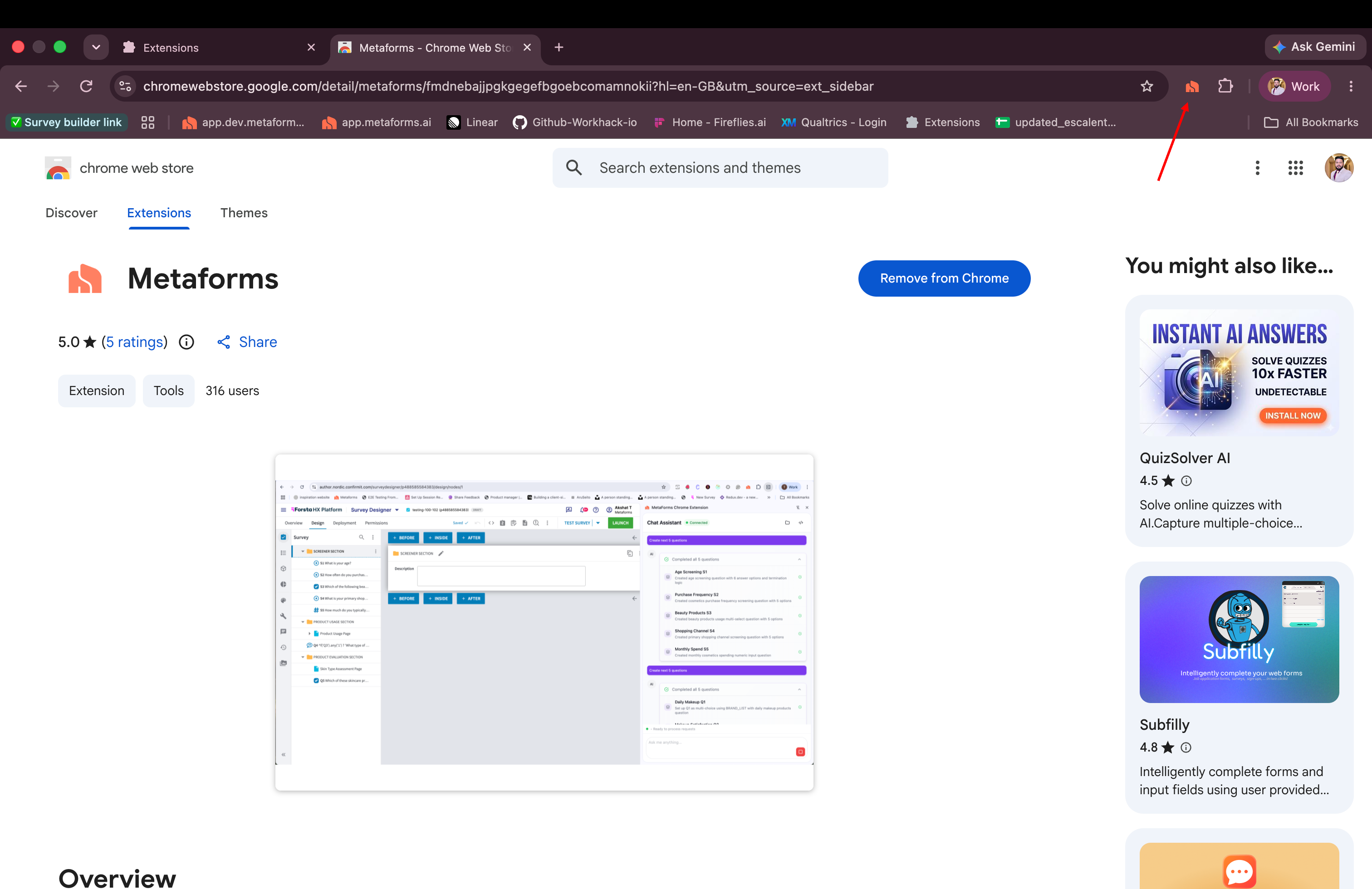Screen dimensions: 1372x889
Task: Open Google account avatar on web store
Action: click(1338, 168)
